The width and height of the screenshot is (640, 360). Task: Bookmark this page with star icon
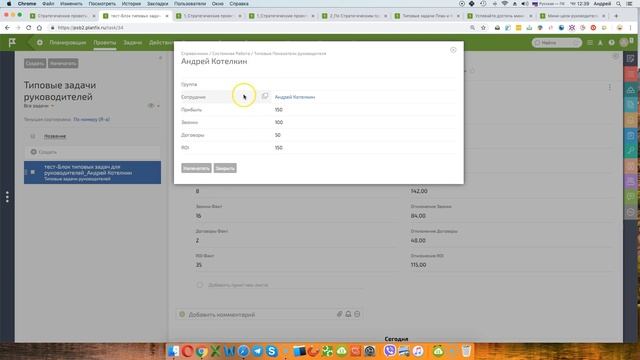tap(483, 28)
